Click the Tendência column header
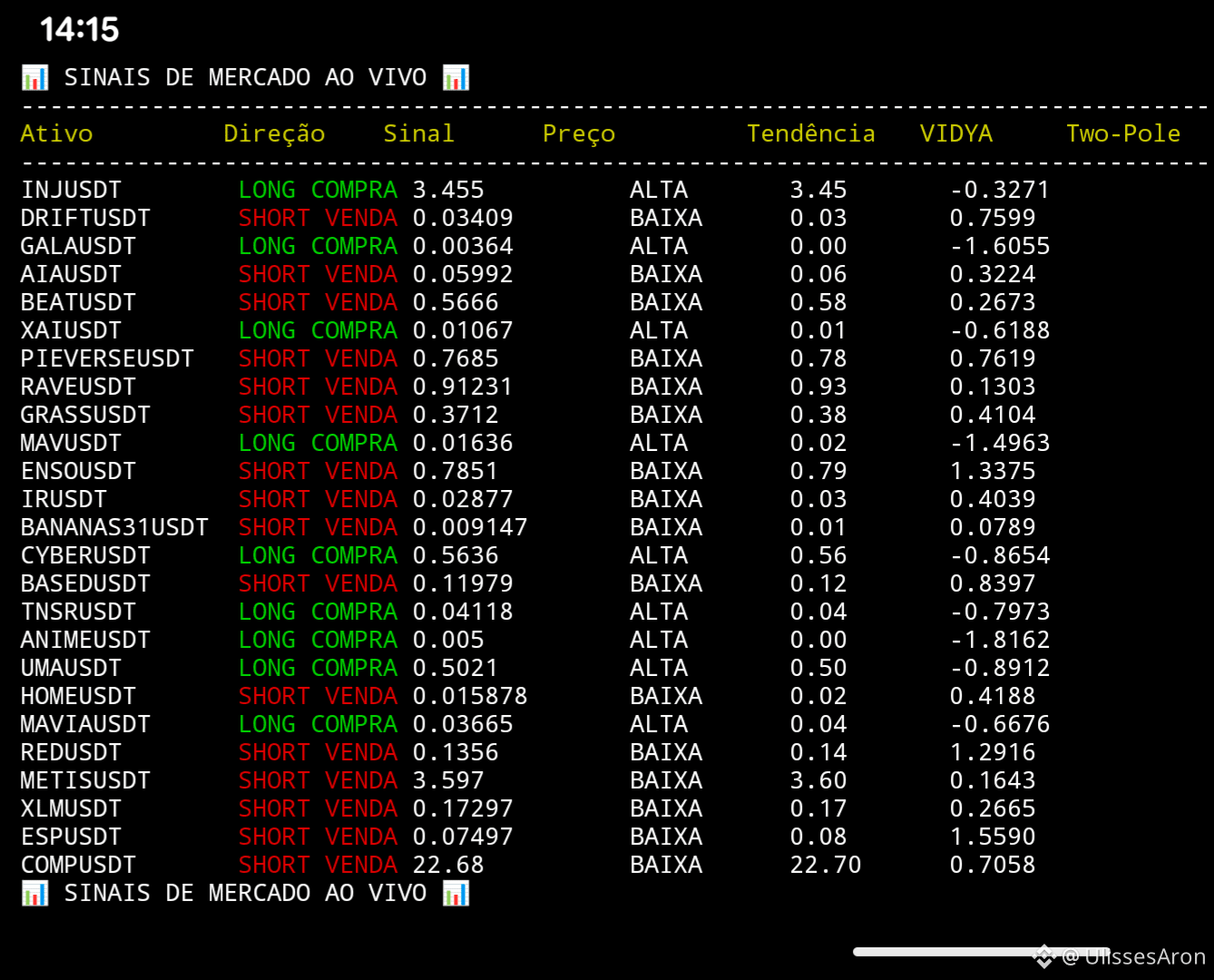This screenshot has width=1214, height=980. [x=811, y=133]
